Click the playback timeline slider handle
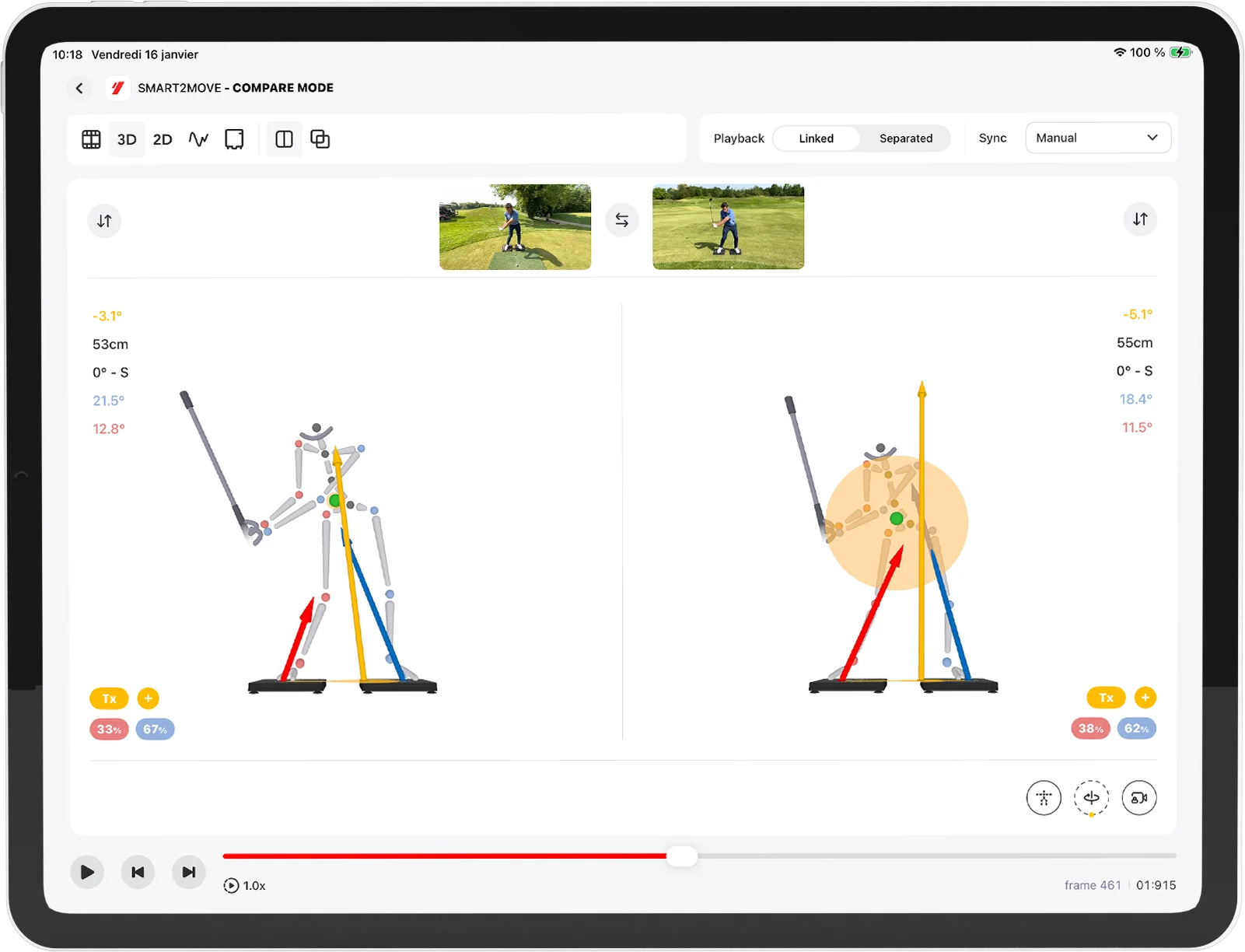 pyautogui.click(x=682, y=856)
